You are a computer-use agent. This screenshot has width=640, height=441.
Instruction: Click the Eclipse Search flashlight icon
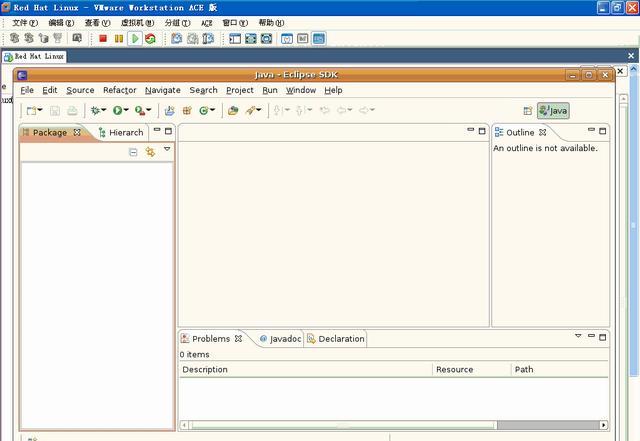(250, 110)
